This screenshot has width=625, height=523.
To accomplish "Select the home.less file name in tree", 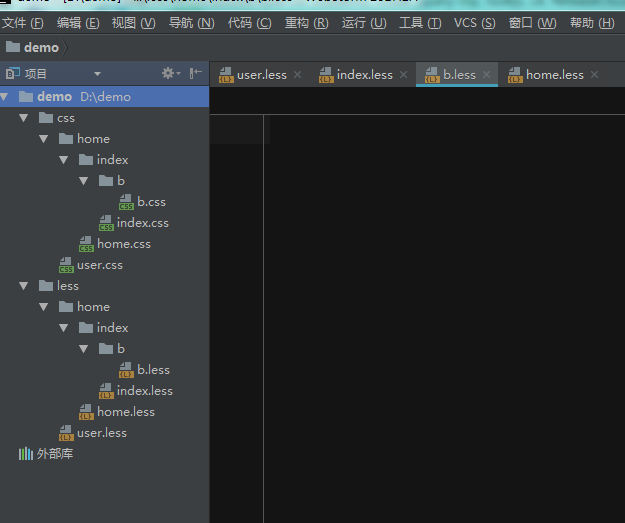I will 126,412.
